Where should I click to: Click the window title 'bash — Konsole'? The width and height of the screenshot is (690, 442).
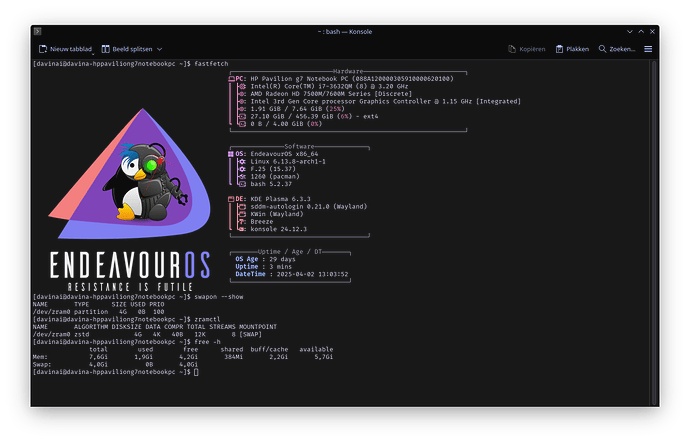345,30
